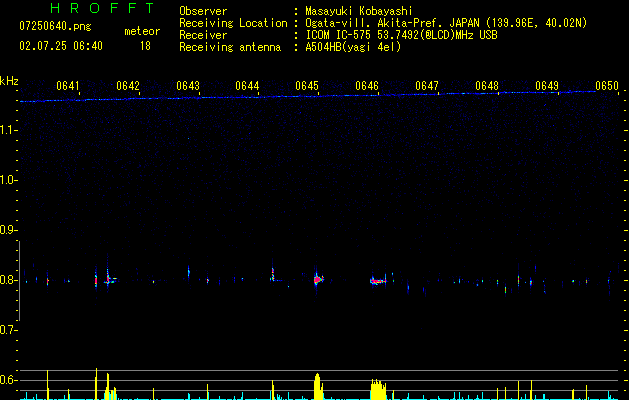Click the 0.8 kHz axis label
Screen dimensions: 629x400
pyautogui.click(x=8, y=280)
